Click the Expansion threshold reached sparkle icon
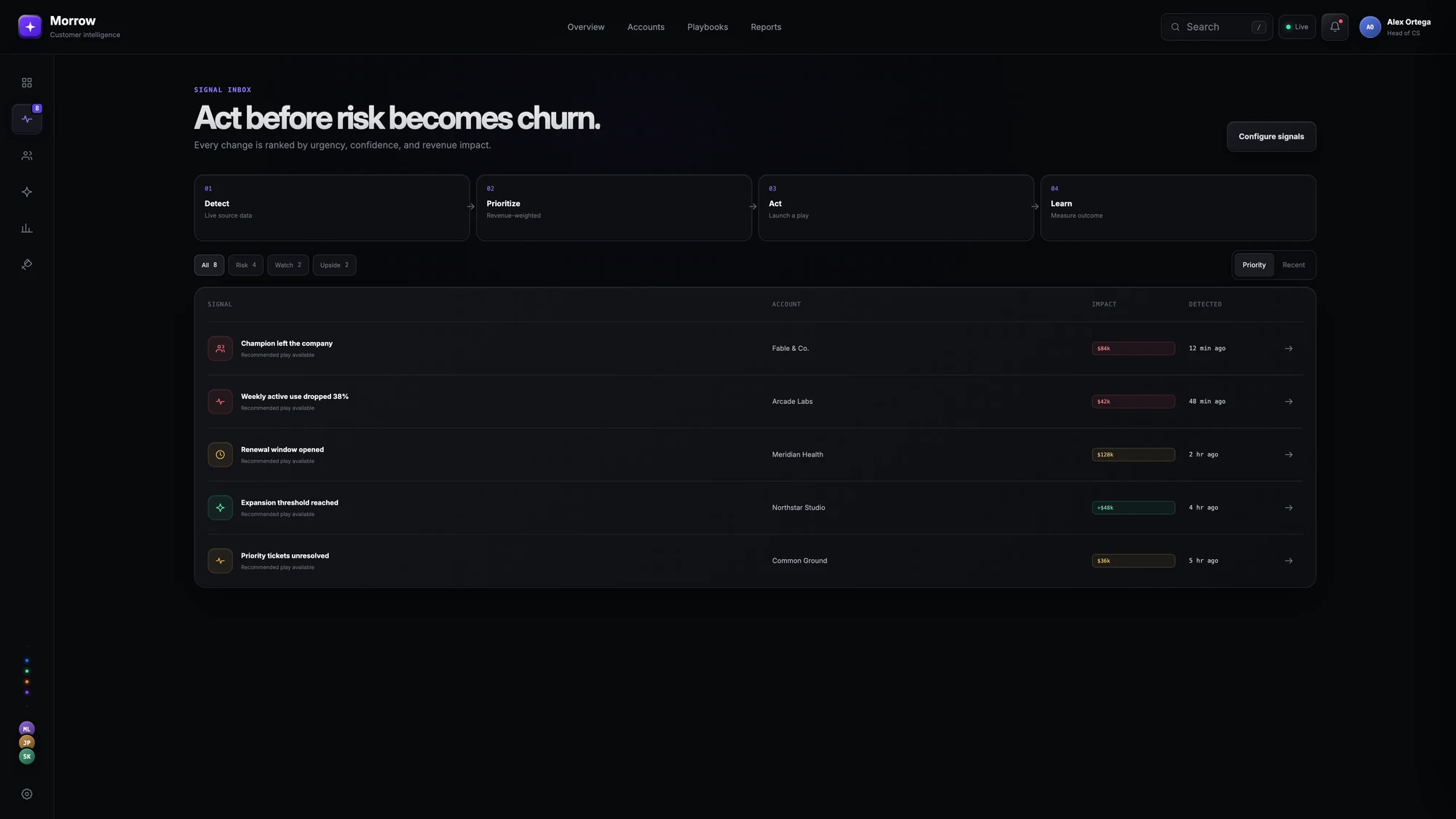 pos(220,508)
